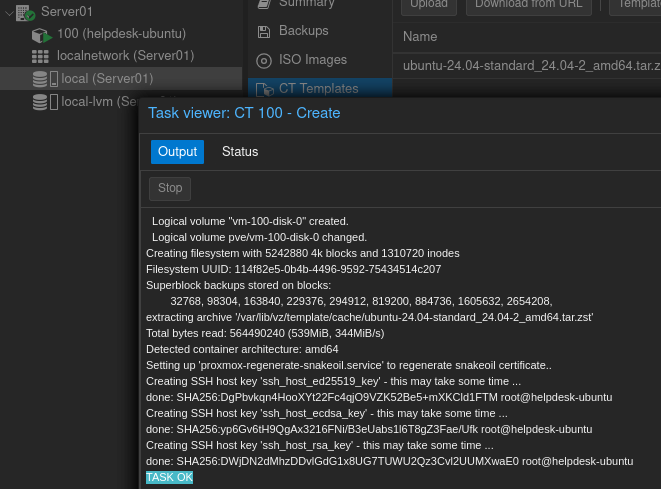This screenshot has width=661, height=489.
Task: Click the superblock numbers line starting 32768
Action: click(x=361, y=301)
